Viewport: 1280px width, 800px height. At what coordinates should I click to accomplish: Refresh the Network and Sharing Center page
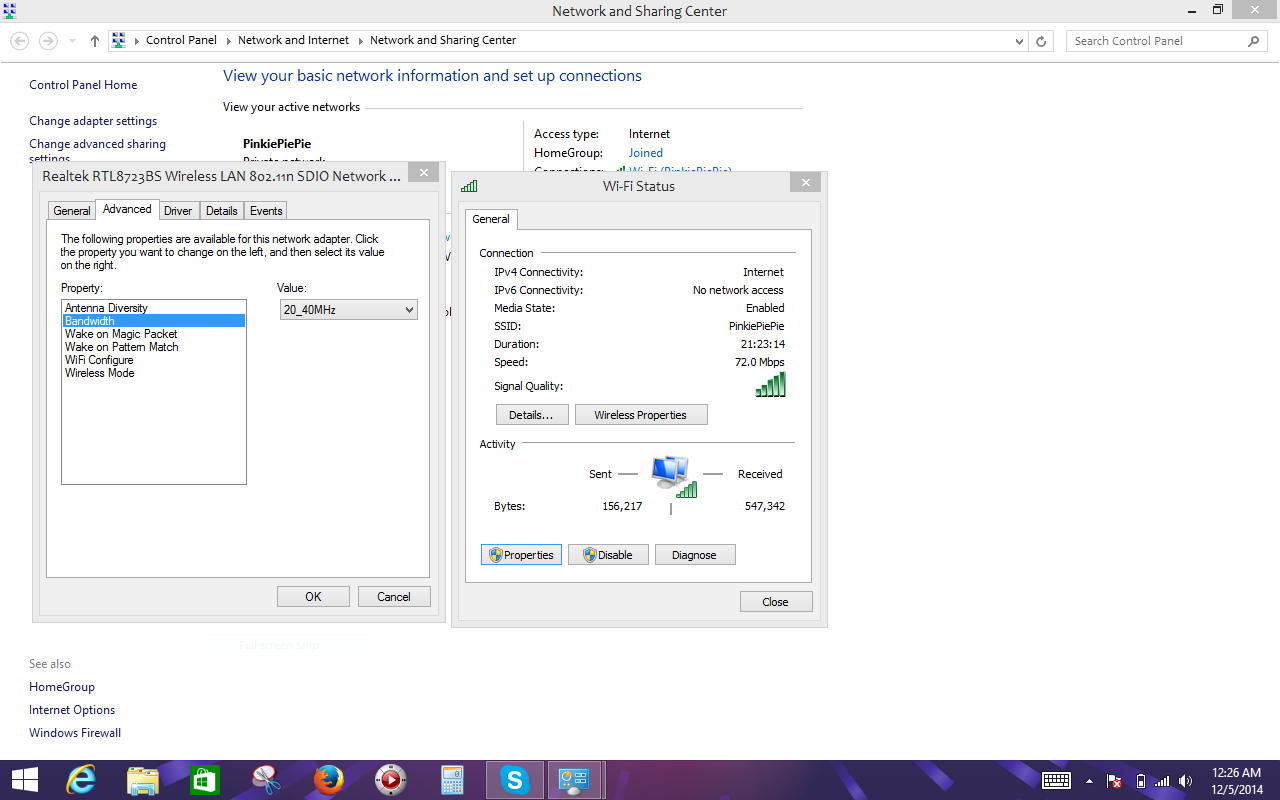[x=1041, y=41]
